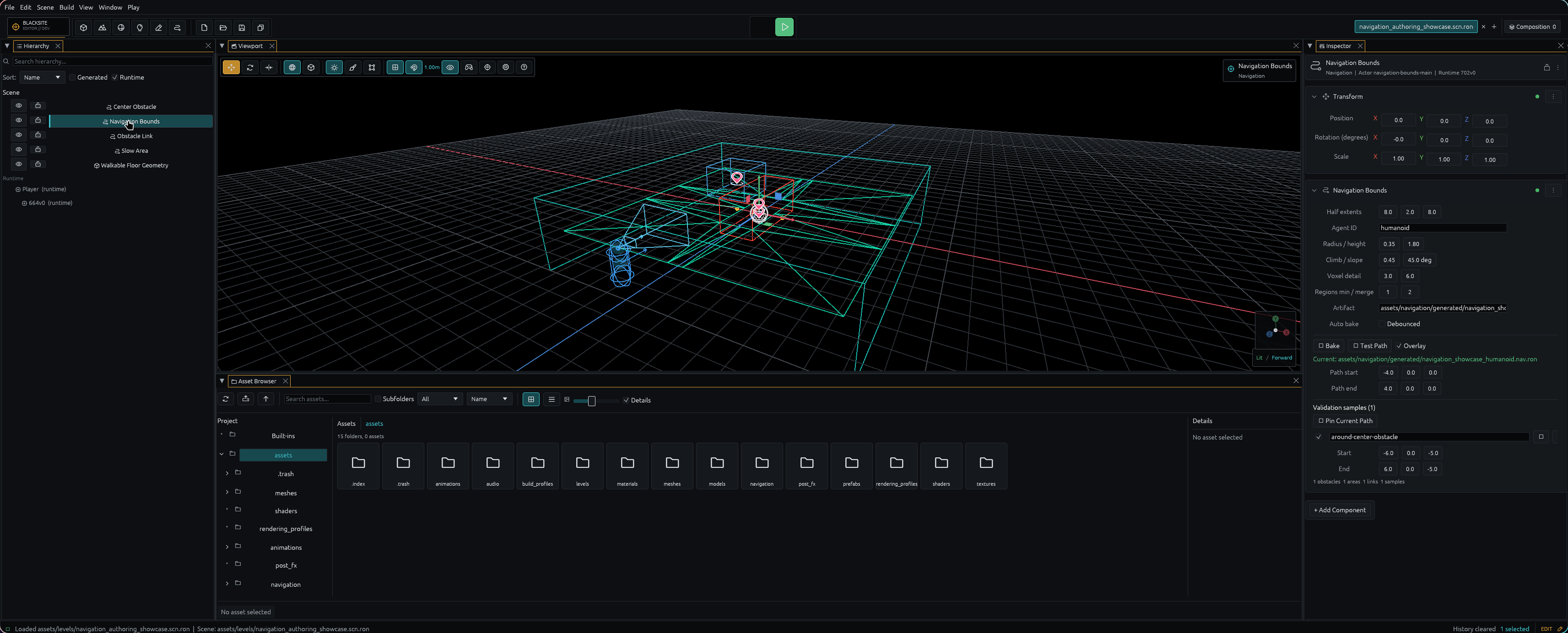The width and height of the screenshot is (1568, 633).
Task: Click the import icon in the Asset Browser
Action: (246, 399)
